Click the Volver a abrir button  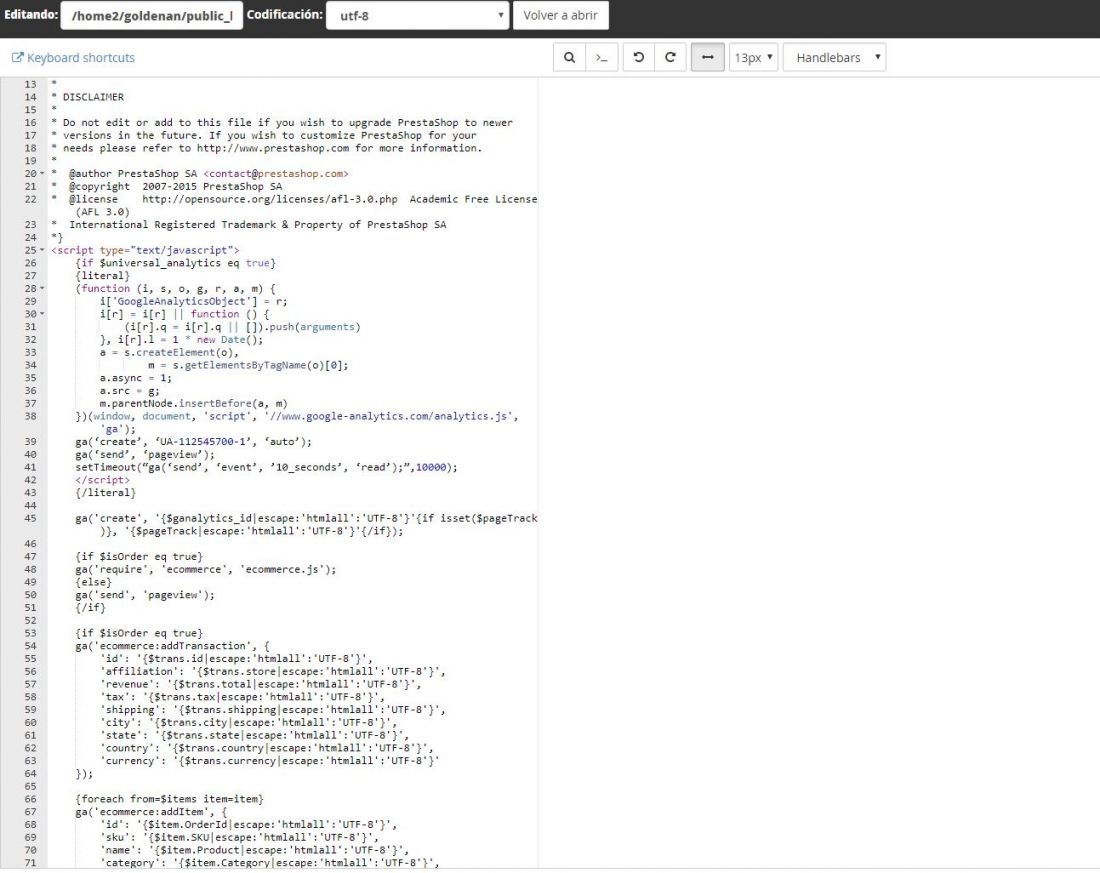point(561,15)
